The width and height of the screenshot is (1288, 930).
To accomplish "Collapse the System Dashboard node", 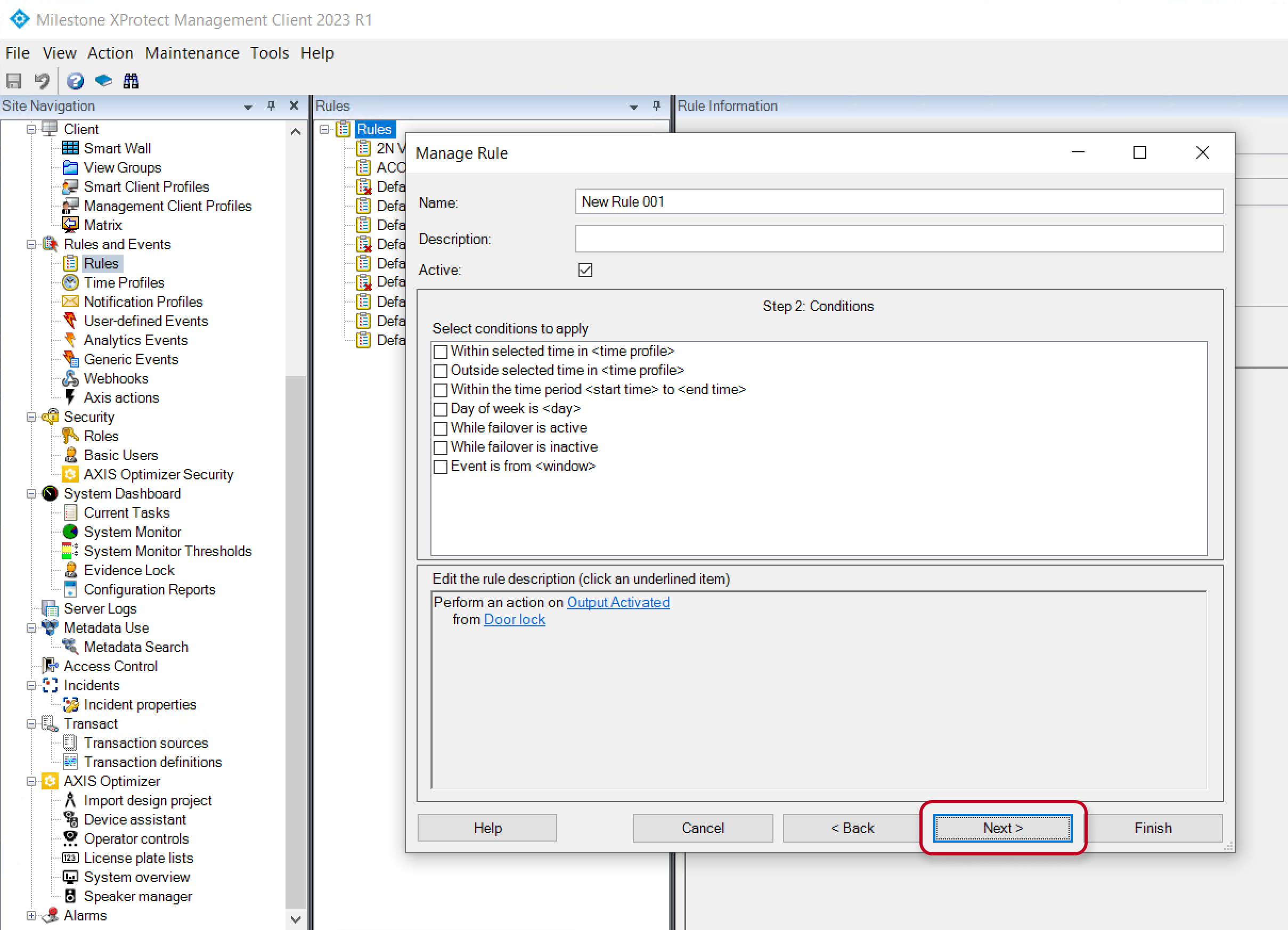I will 31,494.
